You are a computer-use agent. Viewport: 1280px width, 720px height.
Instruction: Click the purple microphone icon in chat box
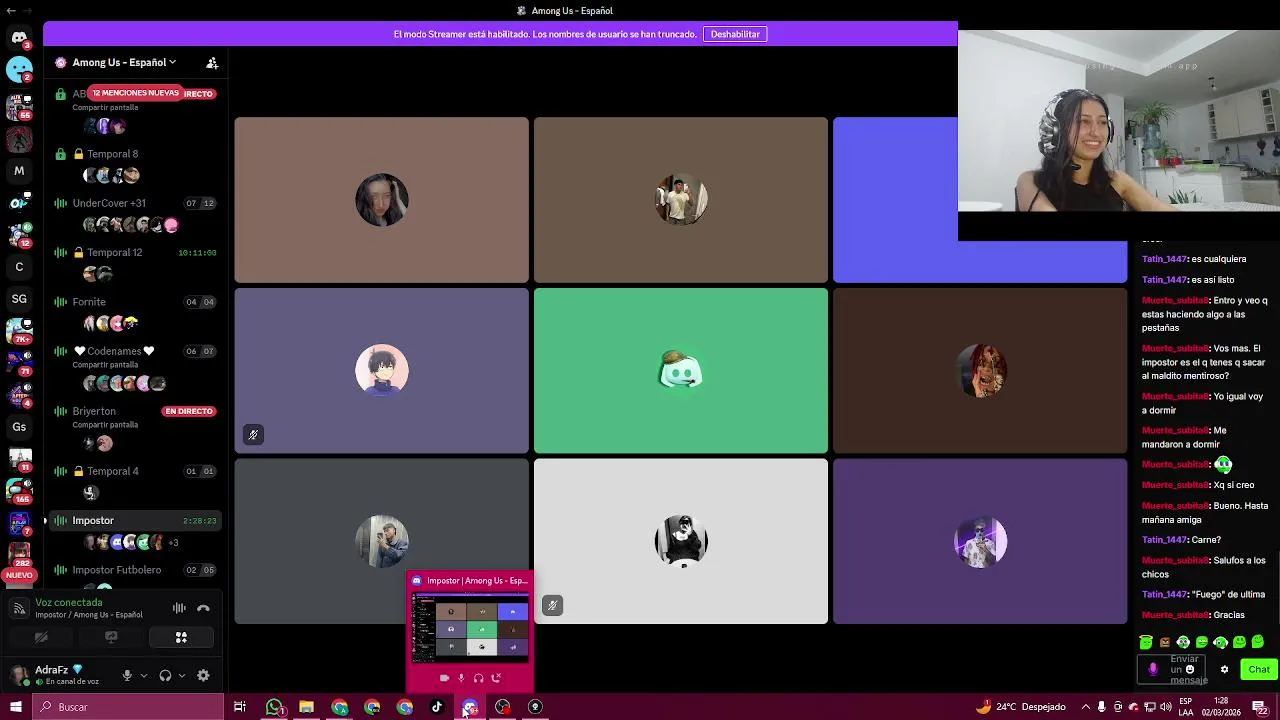[1153, 669]
